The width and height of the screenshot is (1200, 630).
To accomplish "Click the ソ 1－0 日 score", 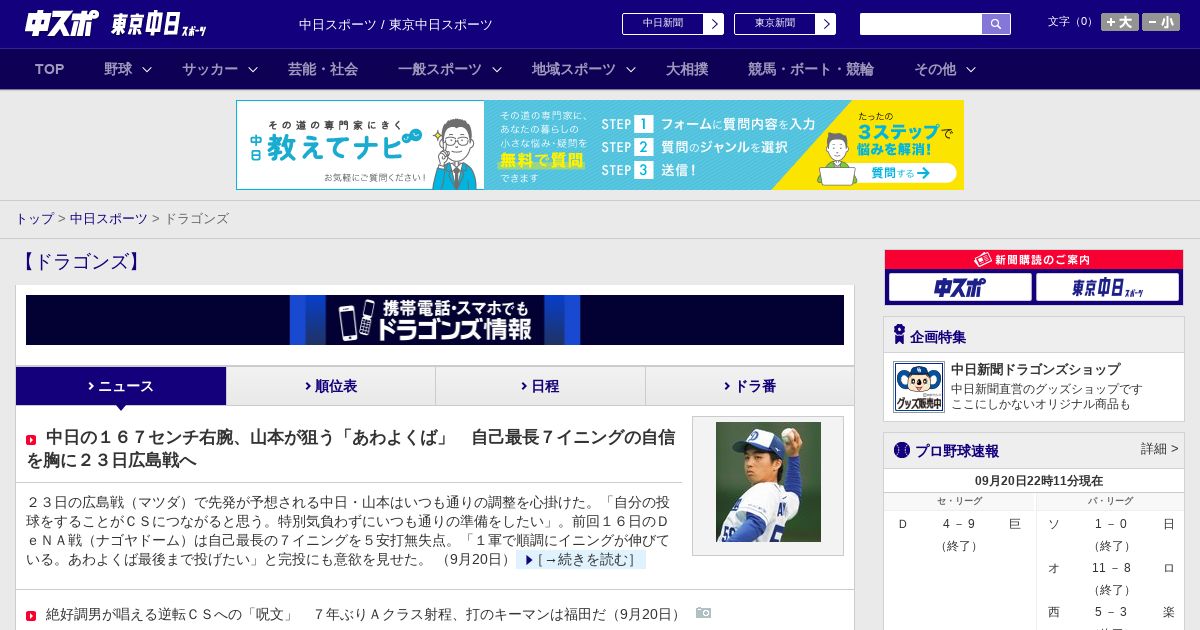I will pyautogui.click(x=1111, y=524).
